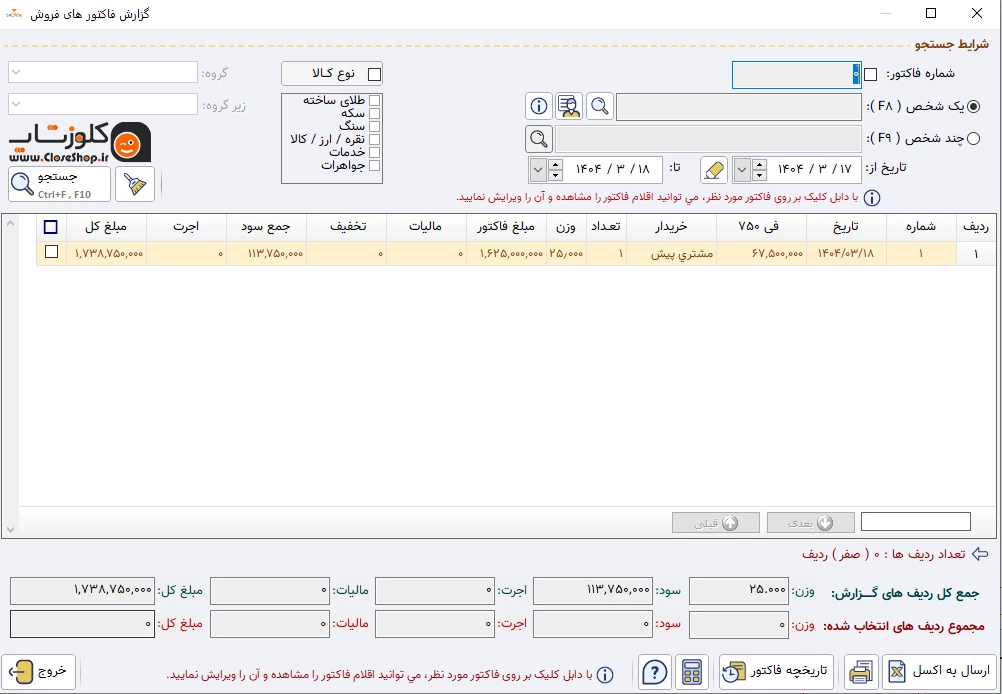Sort by the جمع سود column header

(266, 227)
